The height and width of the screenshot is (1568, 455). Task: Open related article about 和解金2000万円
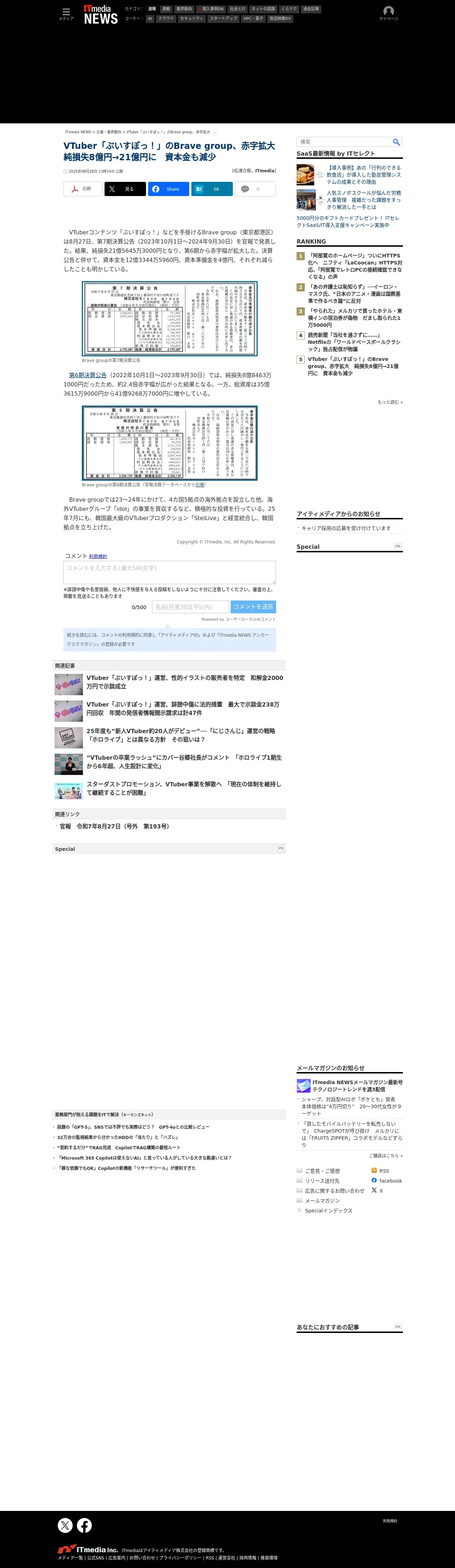click(x=184, y=682)
